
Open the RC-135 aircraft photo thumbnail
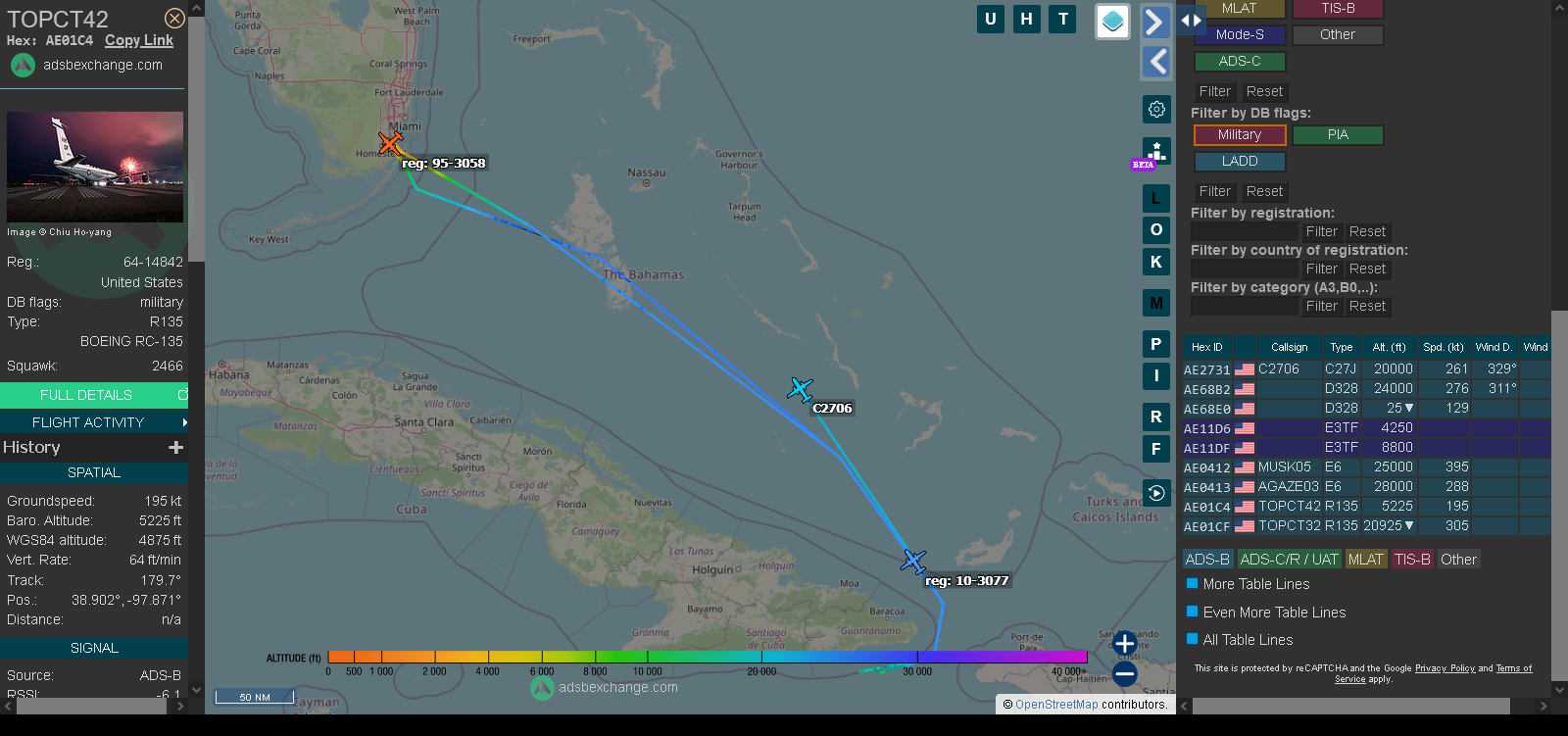(x=95, y=167)
